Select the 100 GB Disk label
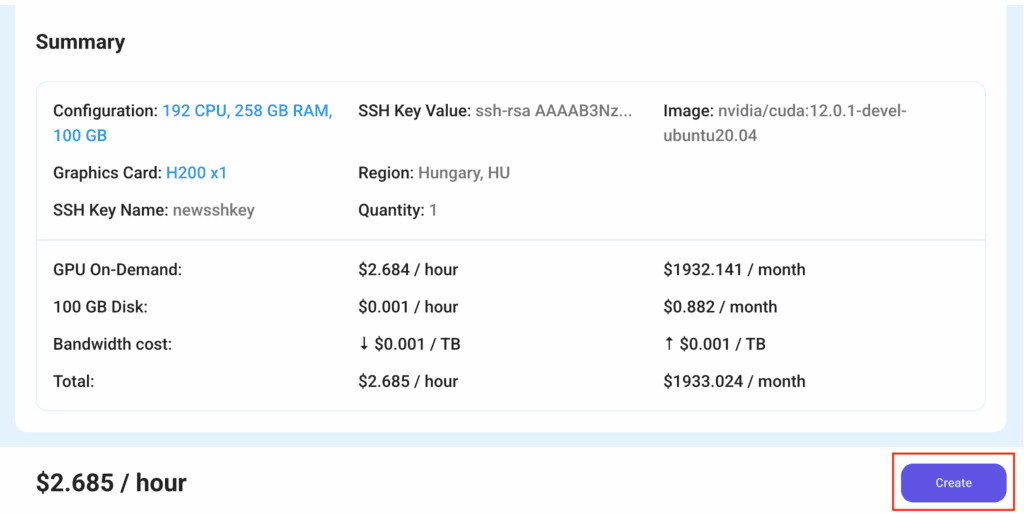Image resolution: width=1024 pixels, height=514 pixels. (x=101, y=306)
